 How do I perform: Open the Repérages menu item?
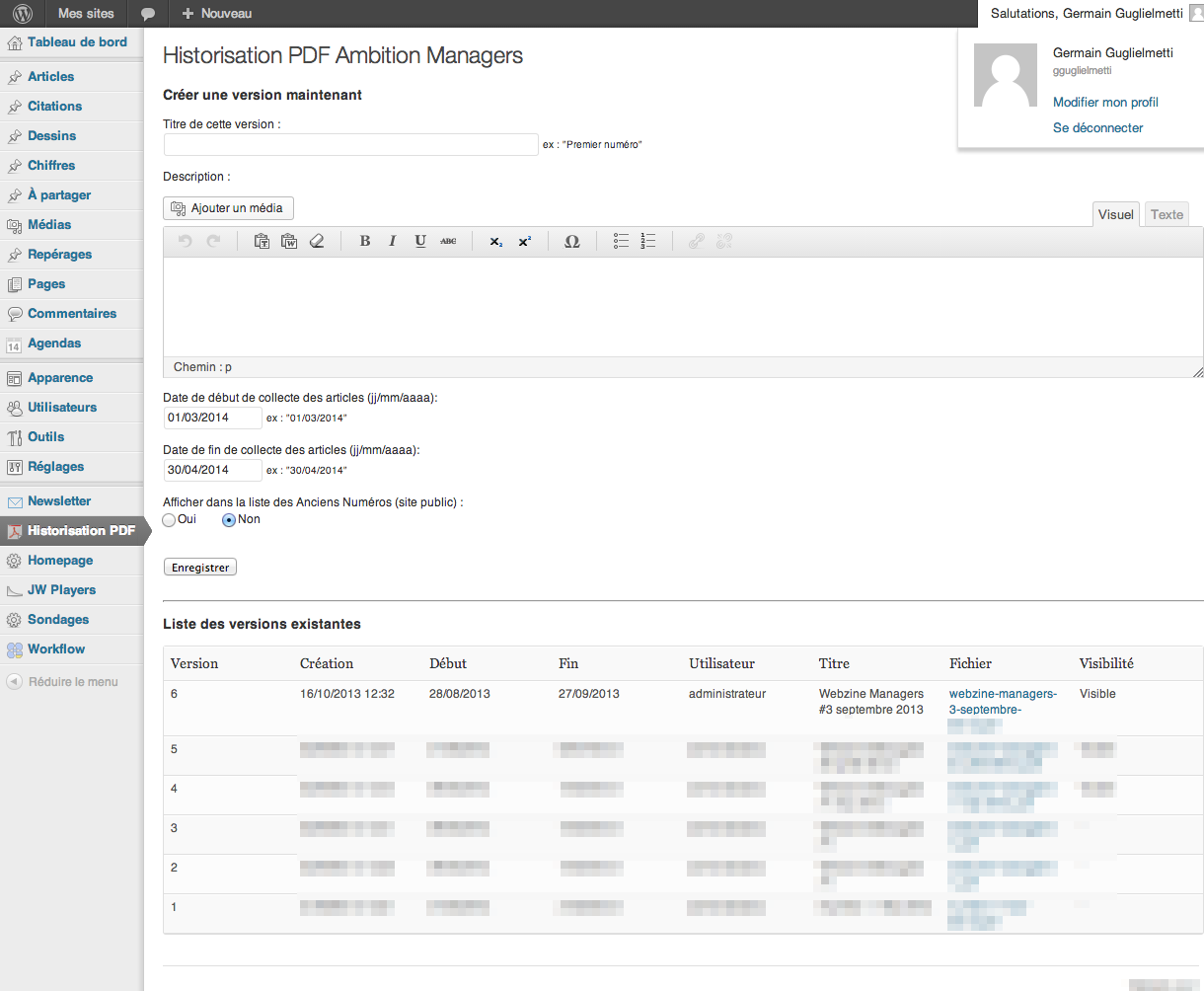coord(71,255)
